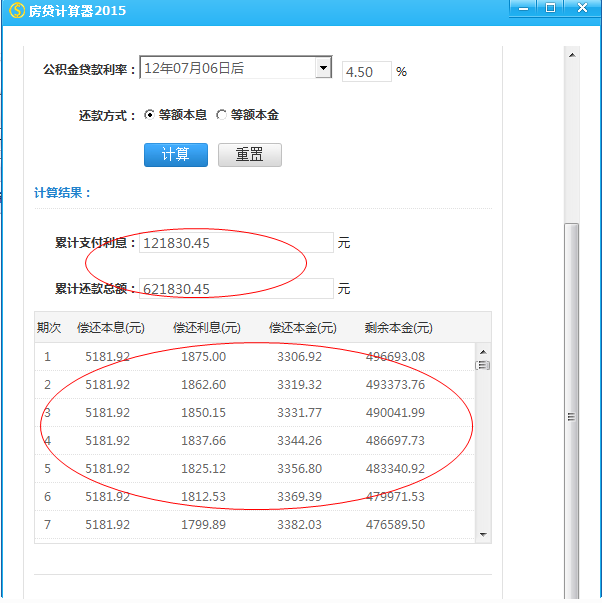
Task: Click principal value 3331.77 in row 3
Action: 299,413
